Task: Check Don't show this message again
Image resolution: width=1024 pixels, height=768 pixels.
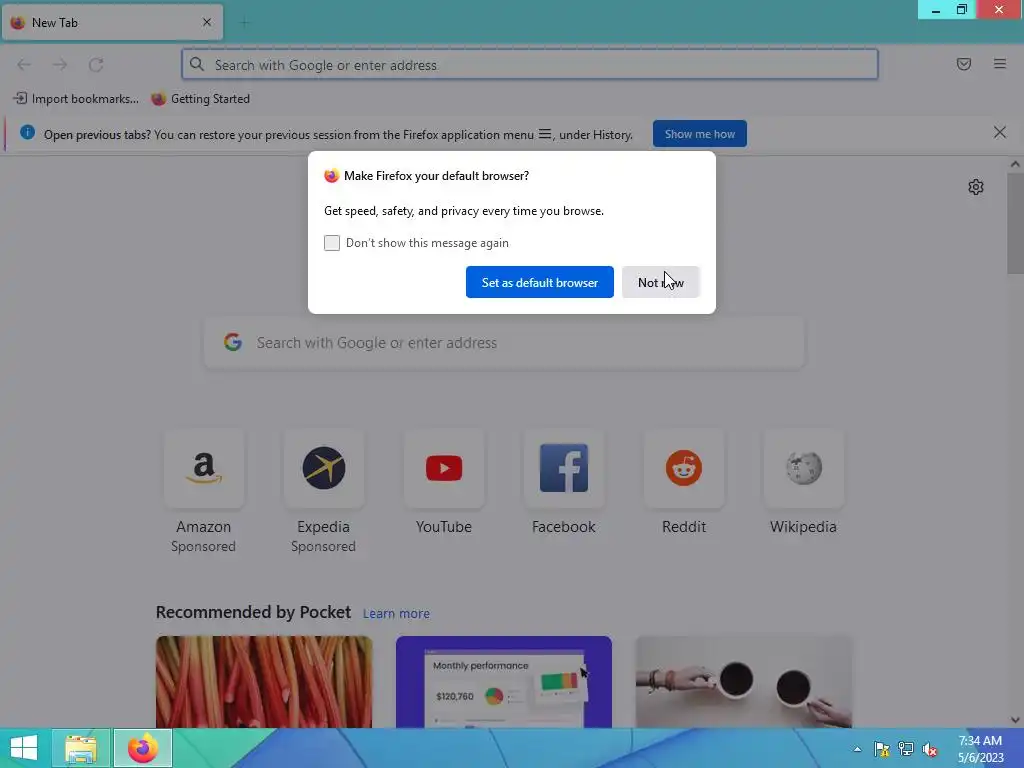Action: tap(332, 243)
